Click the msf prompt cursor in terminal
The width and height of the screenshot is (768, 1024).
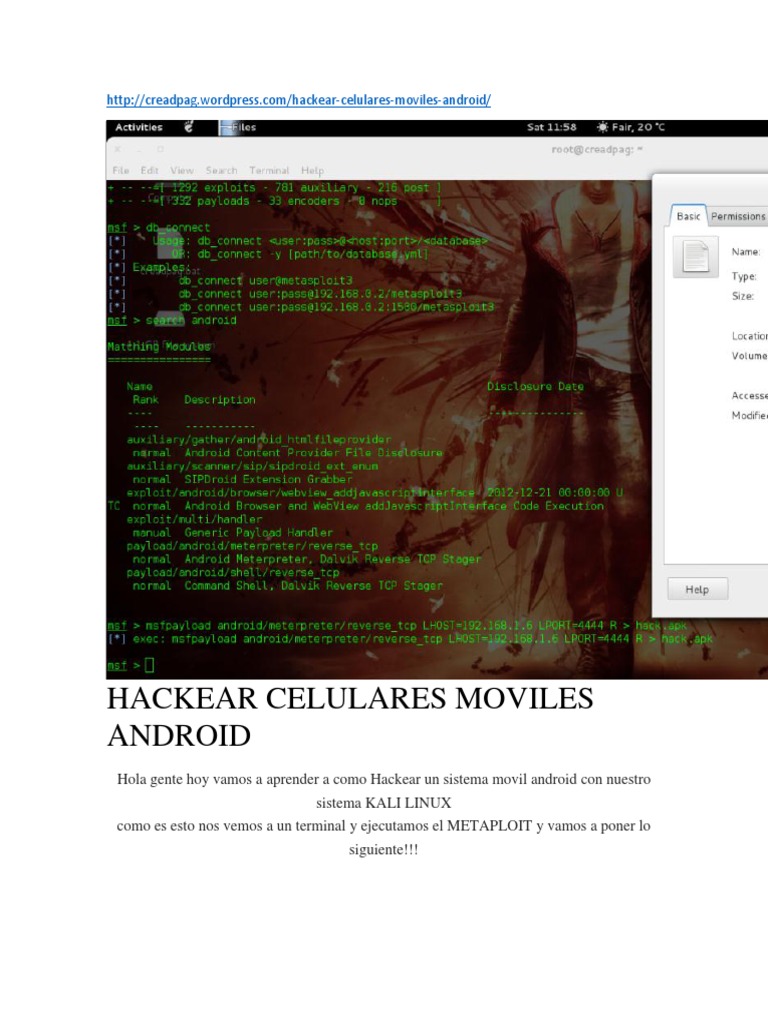[x=149, y=665]
